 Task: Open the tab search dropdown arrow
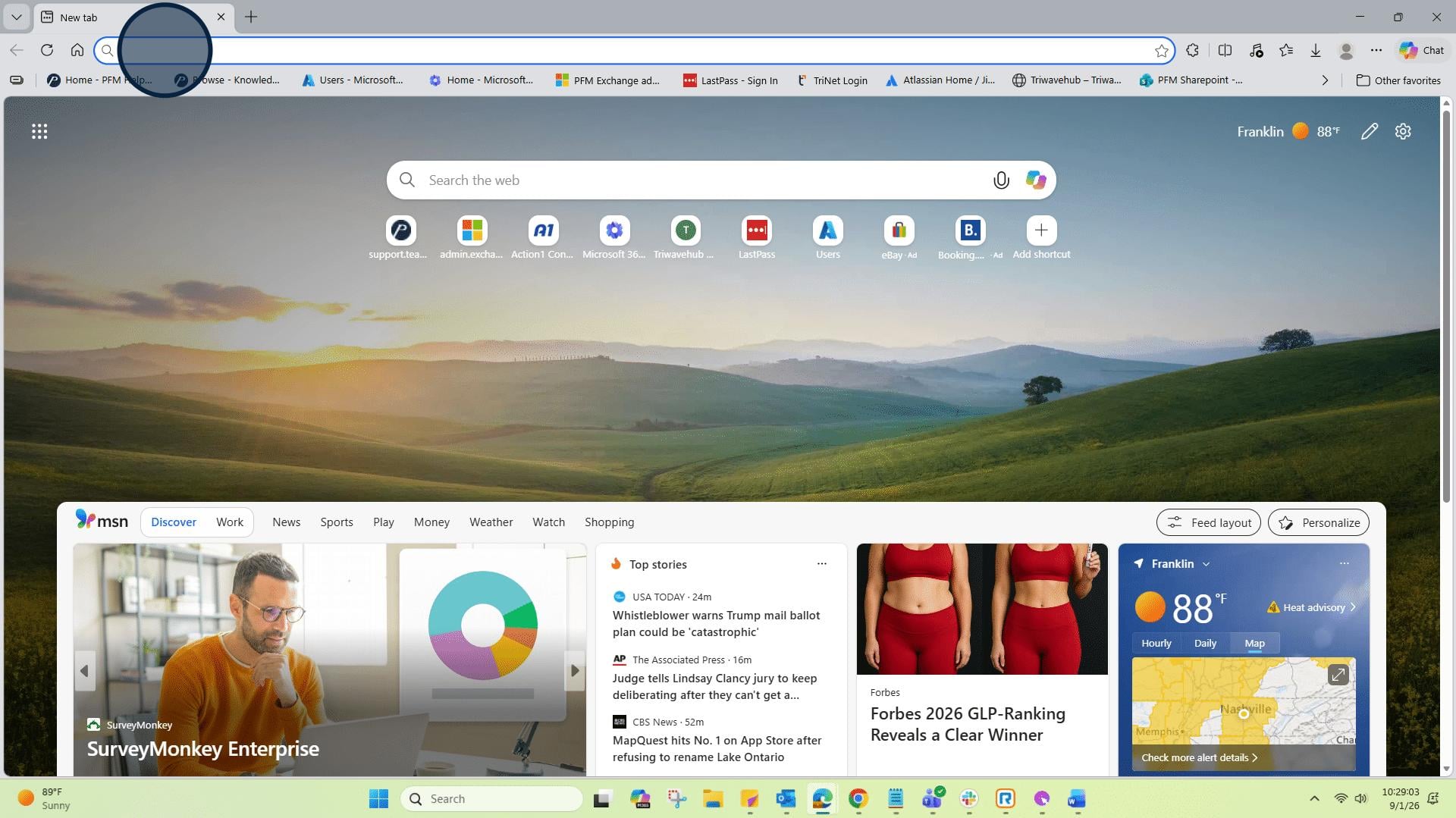[17, 17]
